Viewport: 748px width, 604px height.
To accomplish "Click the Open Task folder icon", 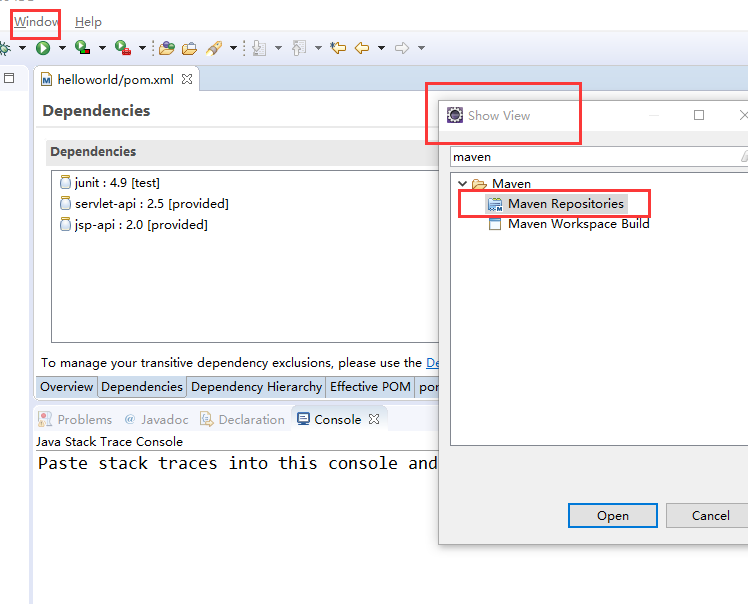I will 189,48.
